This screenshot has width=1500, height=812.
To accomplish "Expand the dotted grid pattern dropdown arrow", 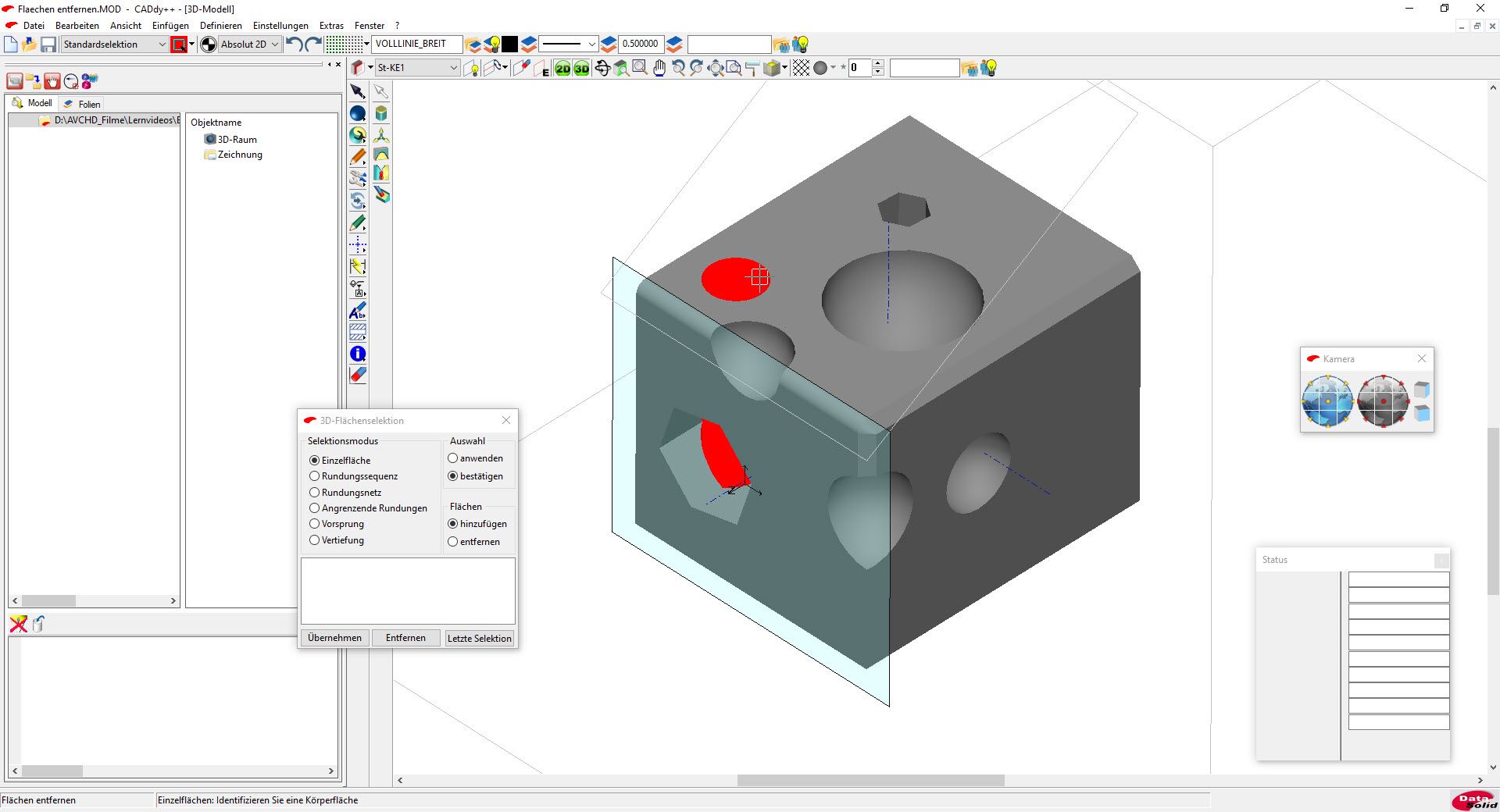I will (366, 44).
